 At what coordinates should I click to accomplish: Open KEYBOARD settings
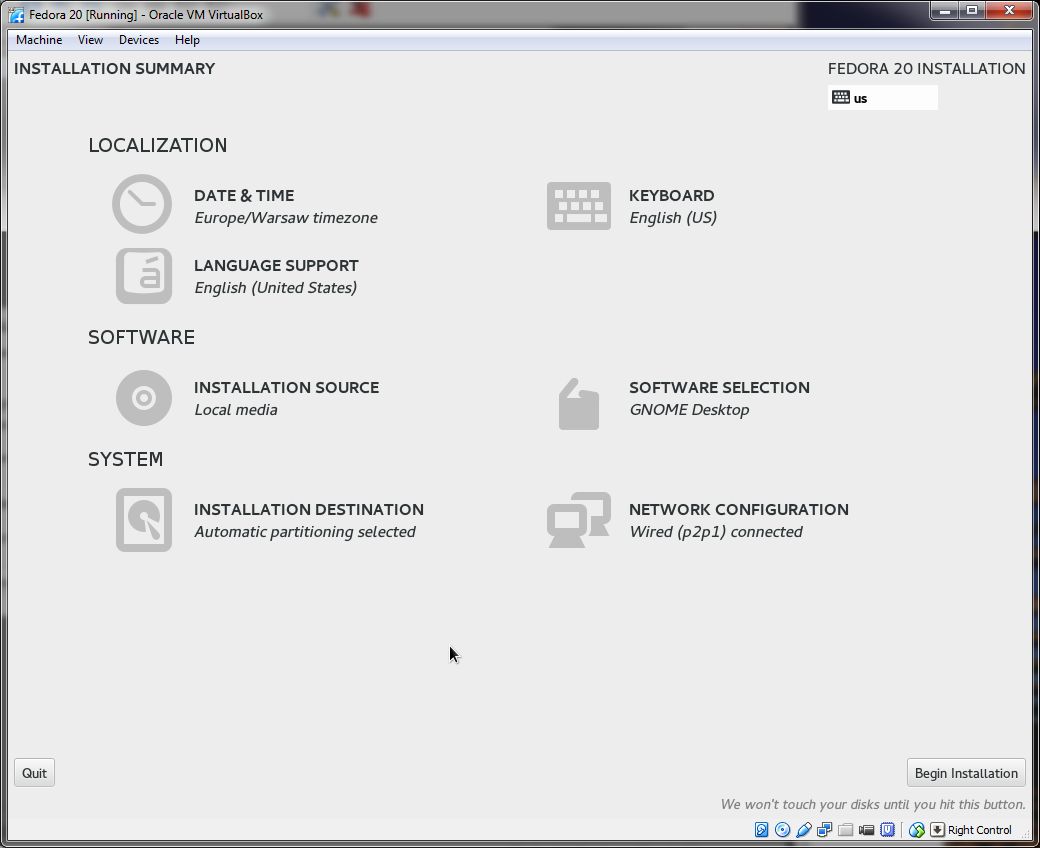click(x=671, y=196)
